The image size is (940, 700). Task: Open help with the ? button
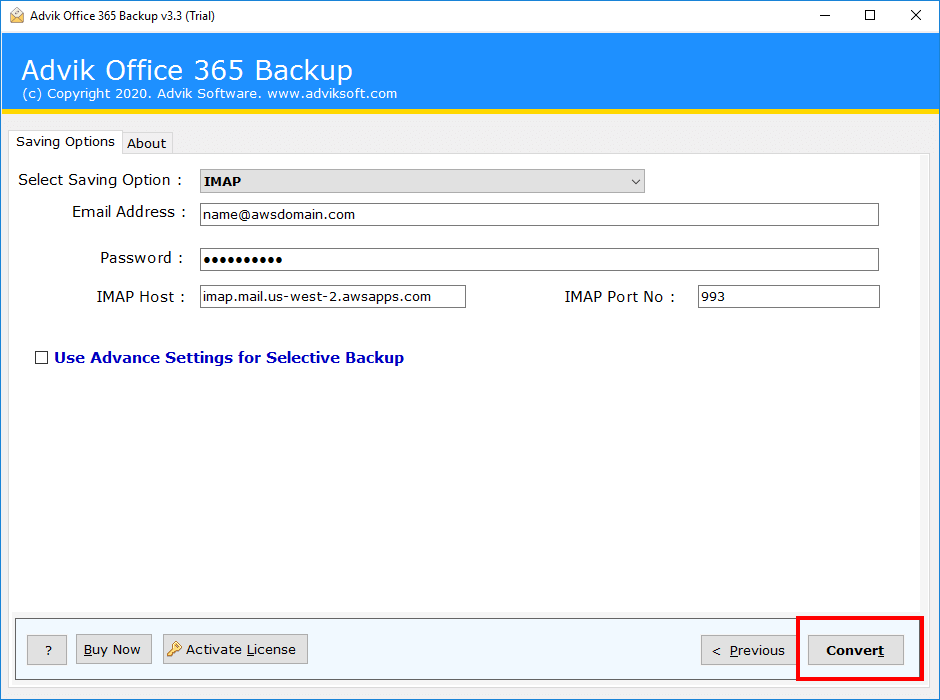[x=47, y=650]
